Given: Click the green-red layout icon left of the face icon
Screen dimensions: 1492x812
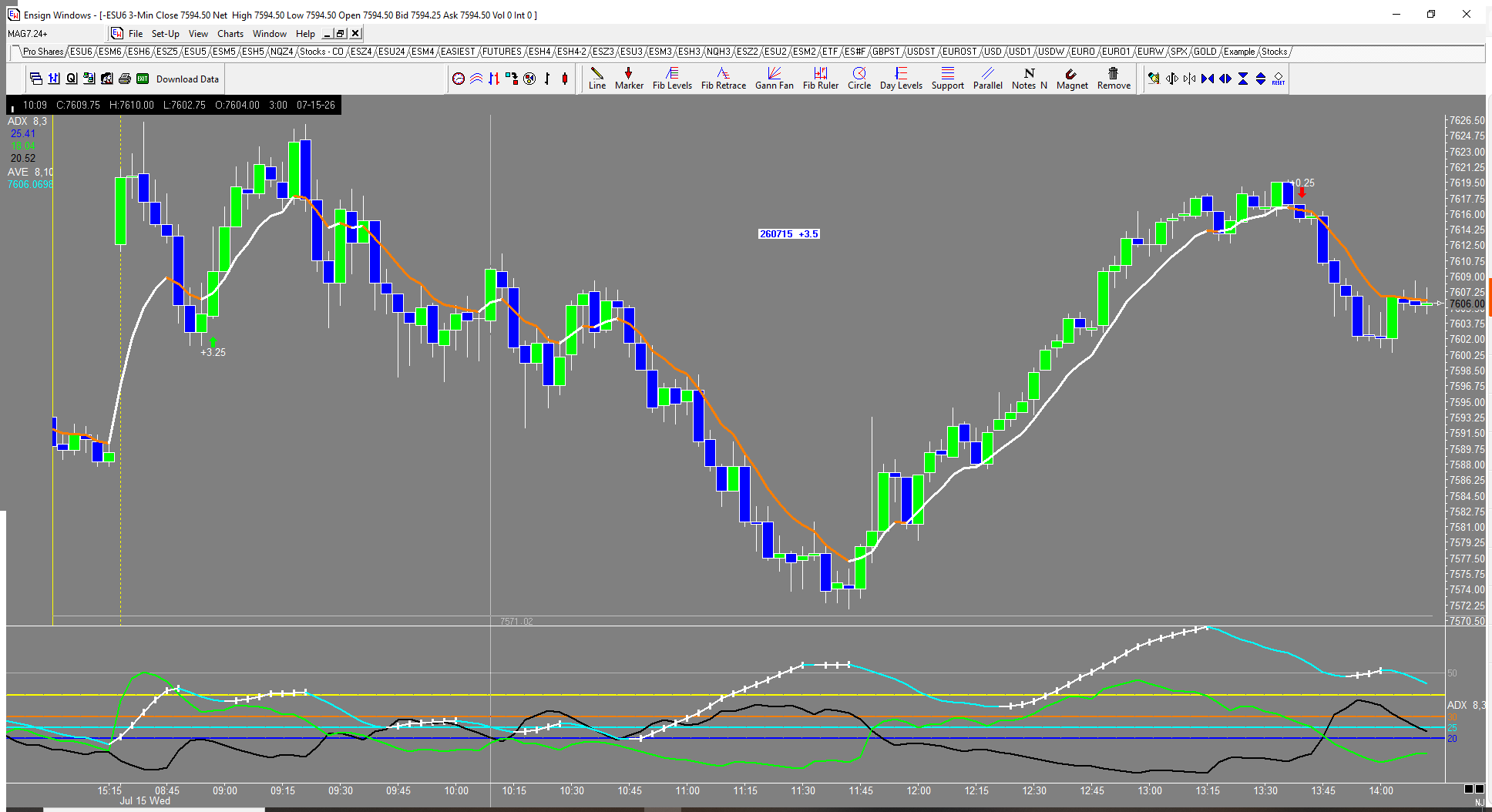Looking at the screenshot, I should [x=89, y=79].
